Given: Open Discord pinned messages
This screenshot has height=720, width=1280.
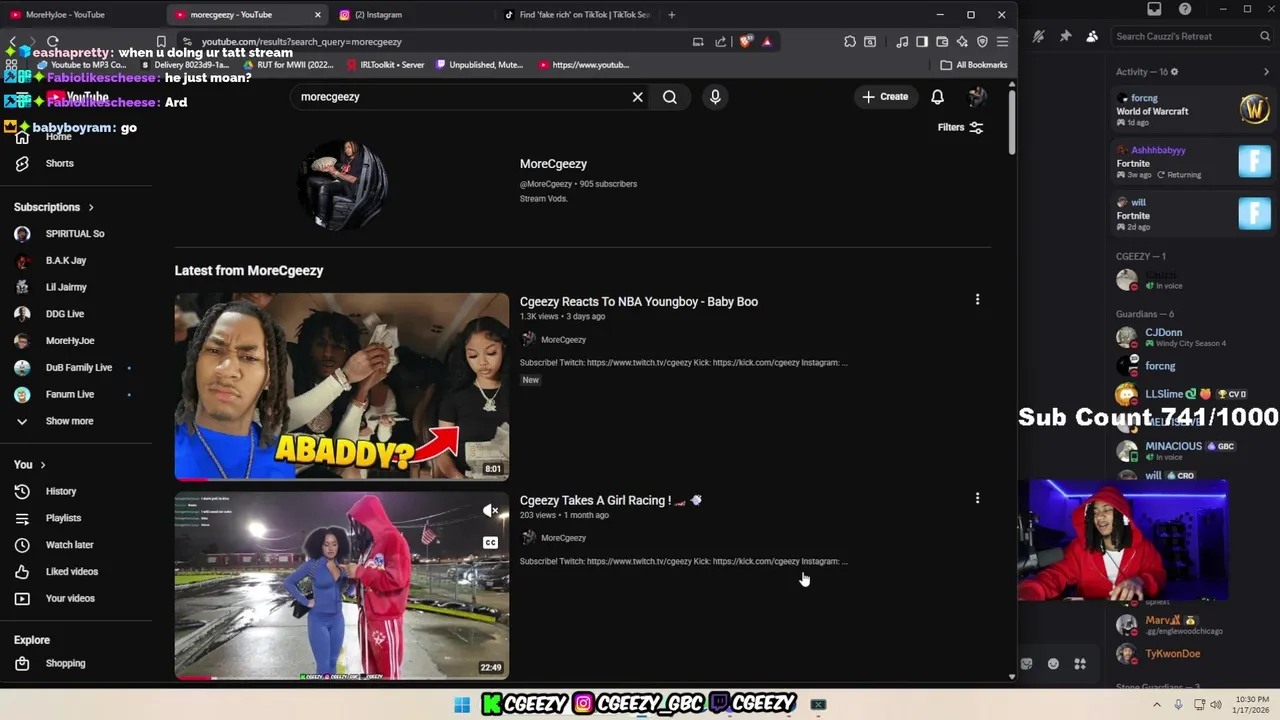Looking at the screenshot, I should click(x=1065, y=36).
